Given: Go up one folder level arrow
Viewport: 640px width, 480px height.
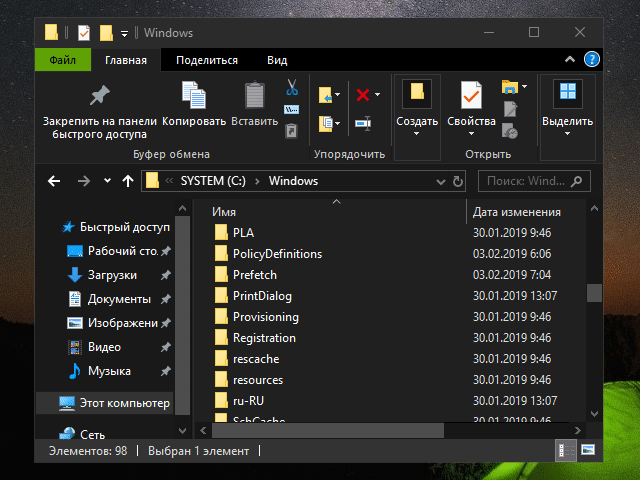Looking at the screenshot, I should (128, 181).
